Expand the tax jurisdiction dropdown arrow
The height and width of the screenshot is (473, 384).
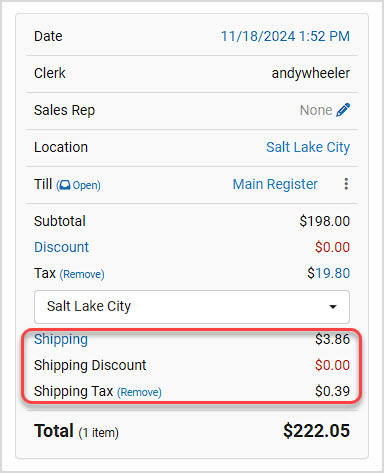[x=333, y=307]
